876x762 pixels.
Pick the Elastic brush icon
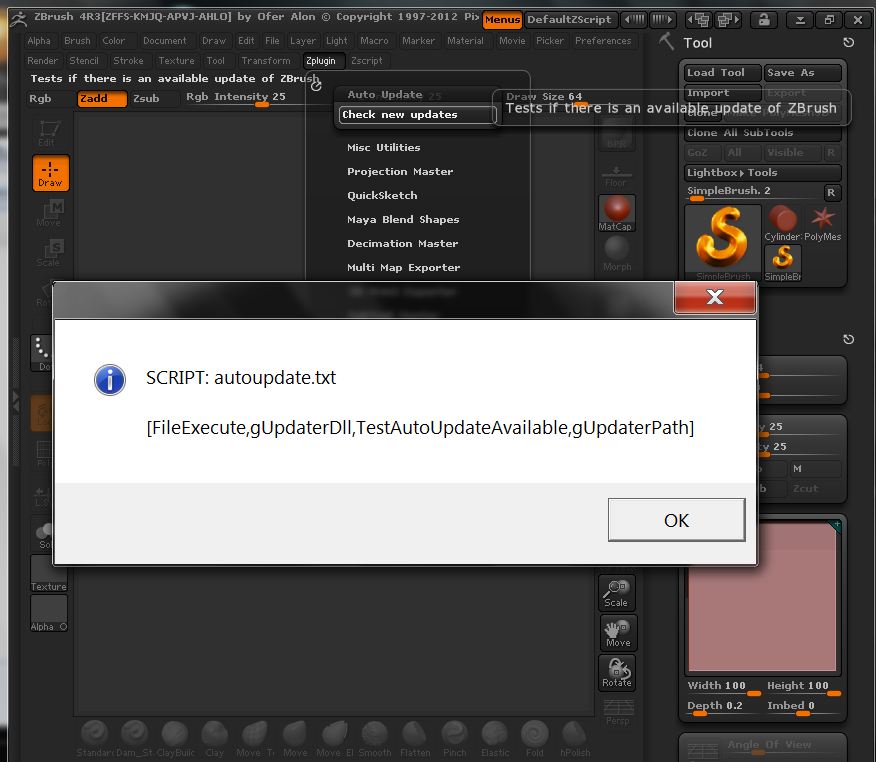tap(495, 737)
